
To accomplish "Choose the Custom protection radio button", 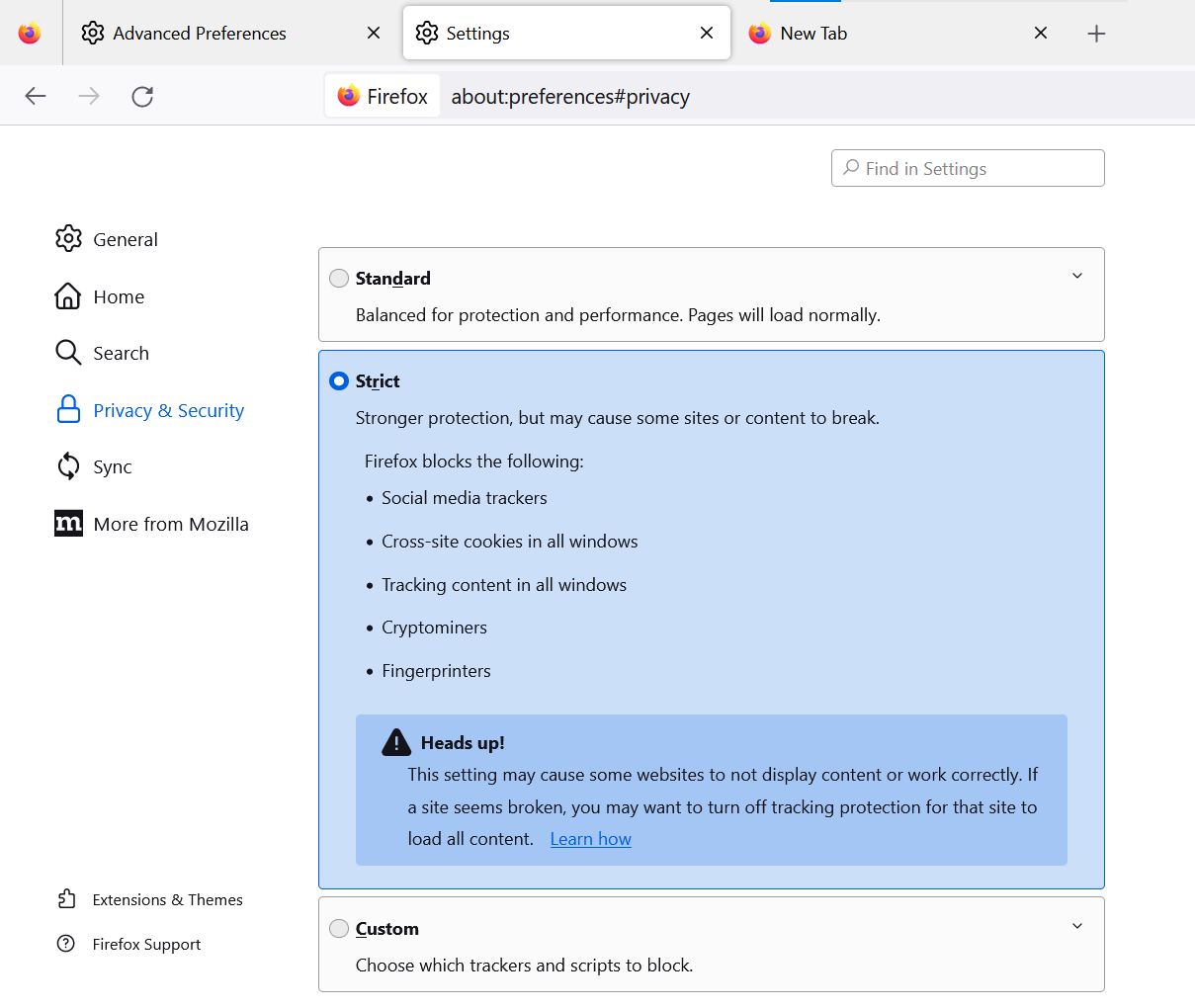I will 339,929.
